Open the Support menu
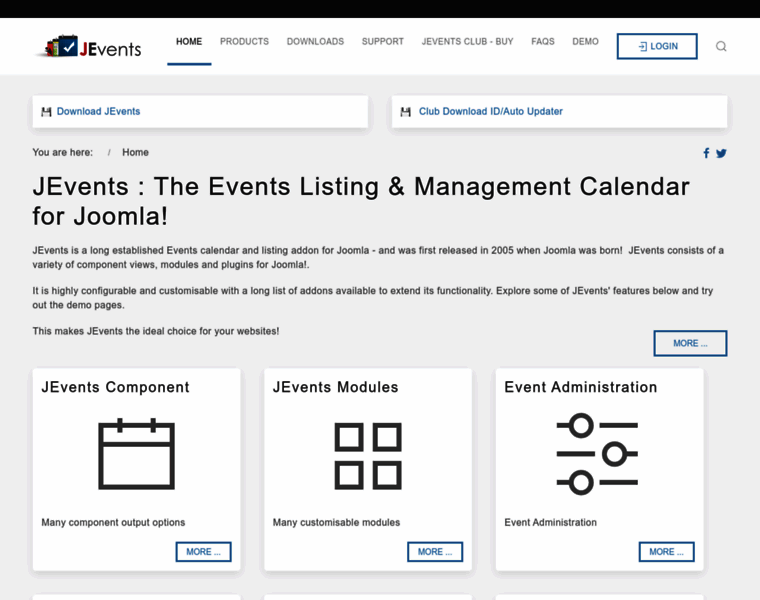 [382, 42]
